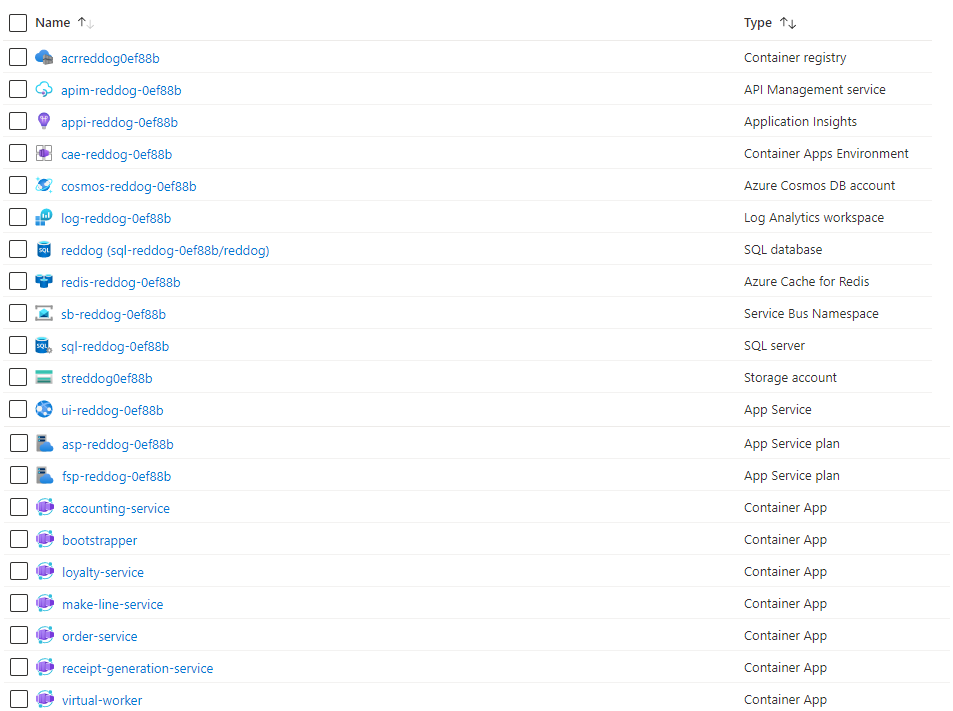Check the bootstrapper row checkbox
This screenshot has width=953, height=711.
[x=19, y=540]
